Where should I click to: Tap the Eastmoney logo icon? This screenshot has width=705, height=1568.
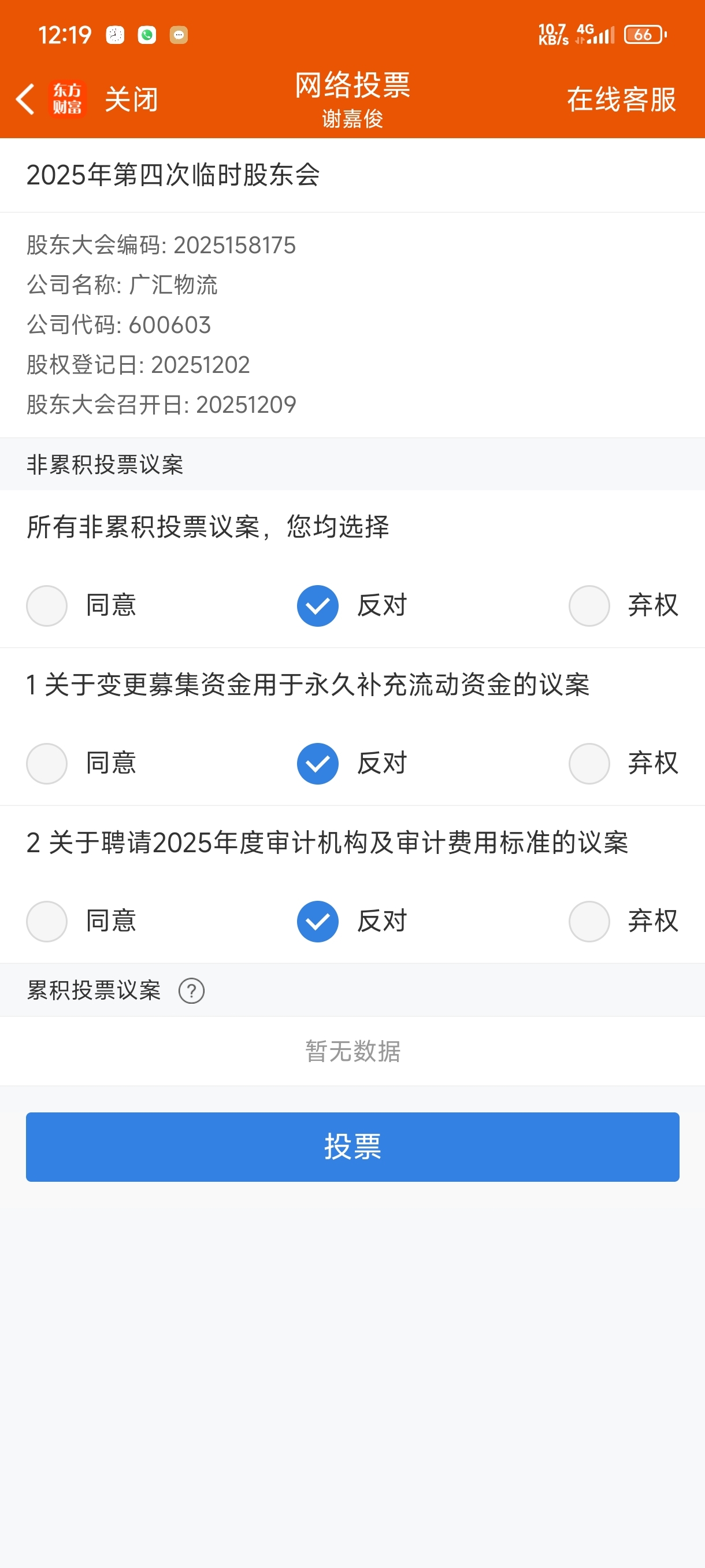(67, 99)
